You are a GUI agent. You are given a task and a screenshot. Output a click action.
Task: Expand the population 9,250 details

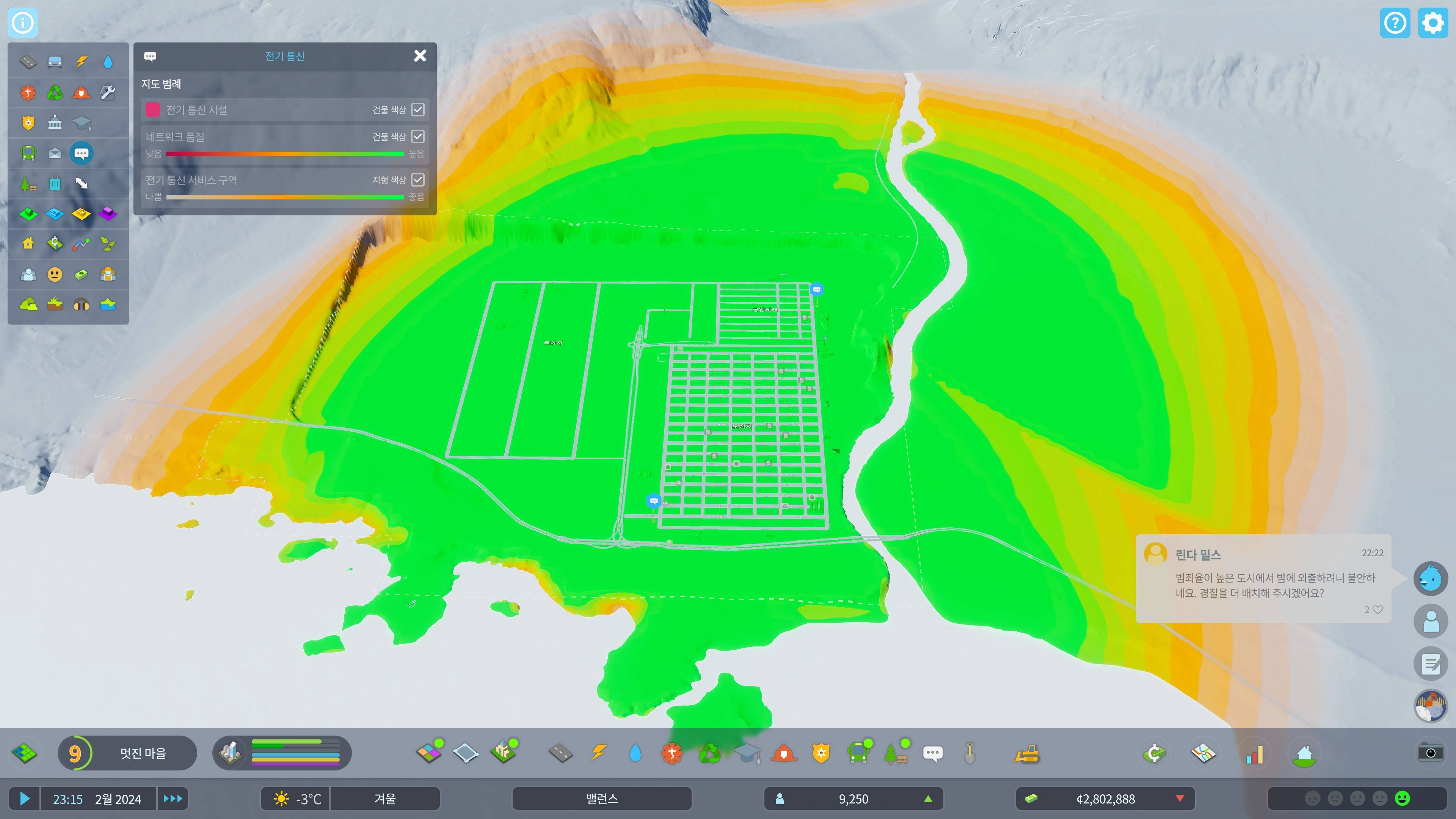tap(853, 799)
